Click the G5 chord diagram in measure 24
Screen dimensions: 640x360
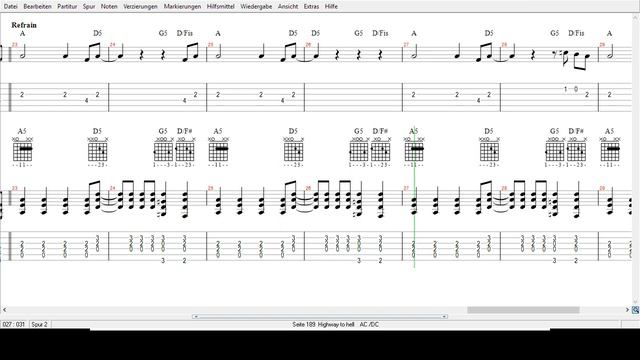click(163, 152)
